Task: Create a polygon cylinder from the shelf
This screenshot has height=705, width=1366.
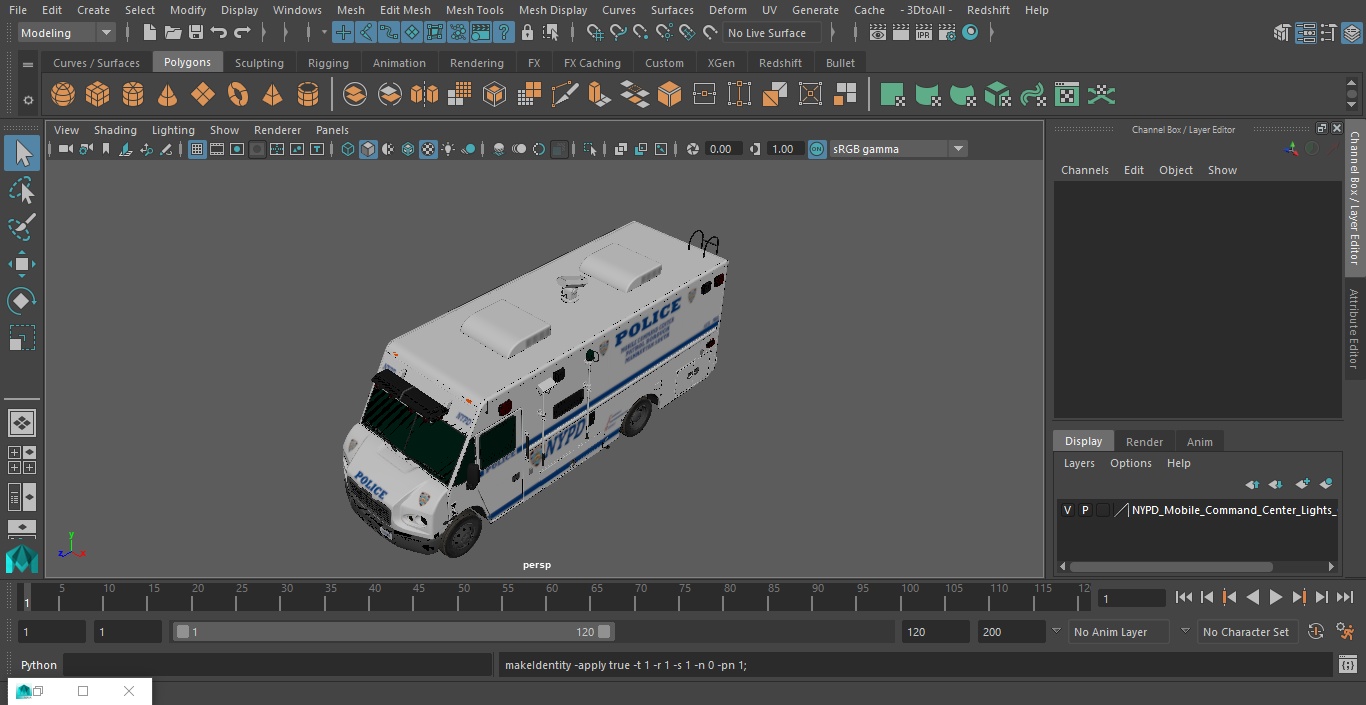Action: 133,95
